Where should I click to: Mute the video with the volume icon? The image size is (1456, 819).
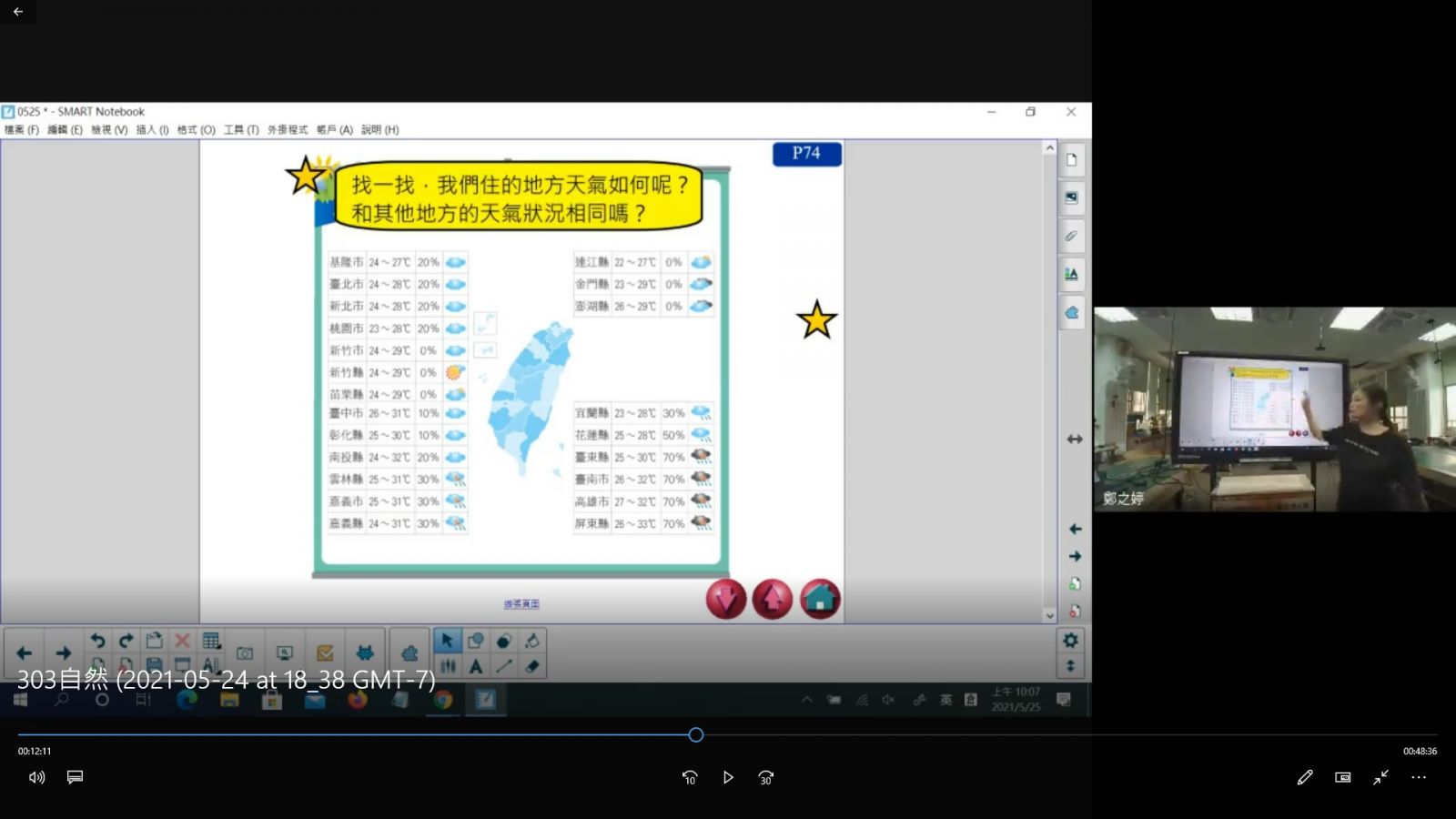pos(36,777)
